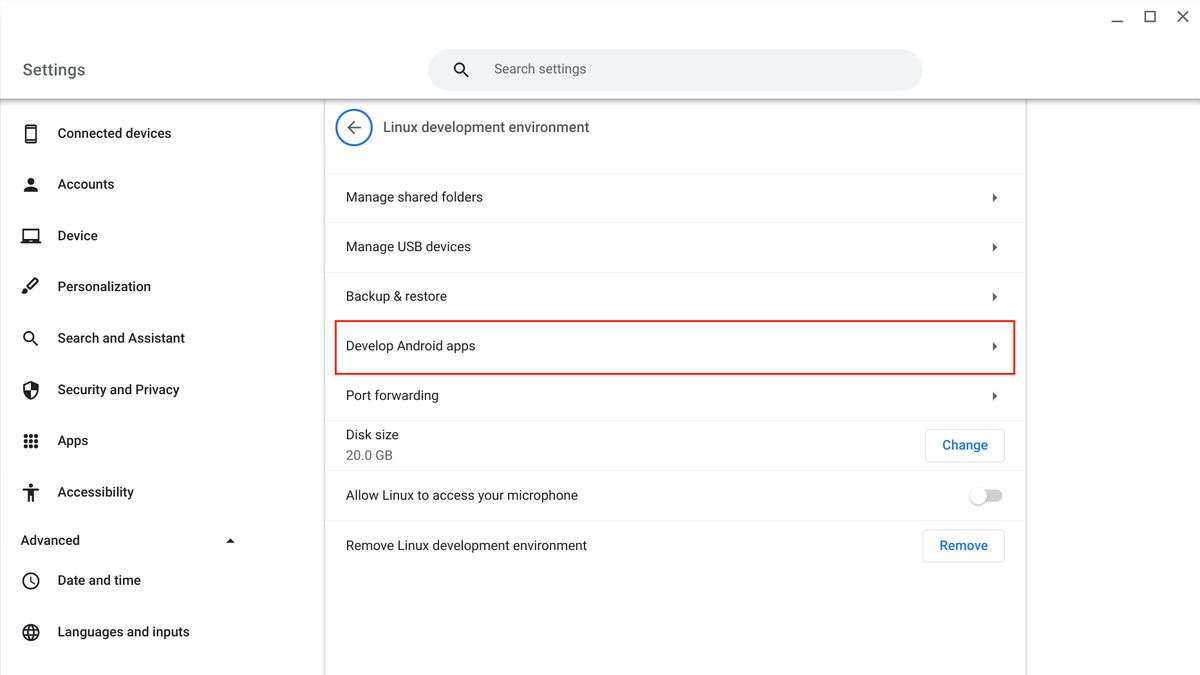Open Port forwarding settings arrow
The height and width of the screenshot is (675, 1200).
994,396
